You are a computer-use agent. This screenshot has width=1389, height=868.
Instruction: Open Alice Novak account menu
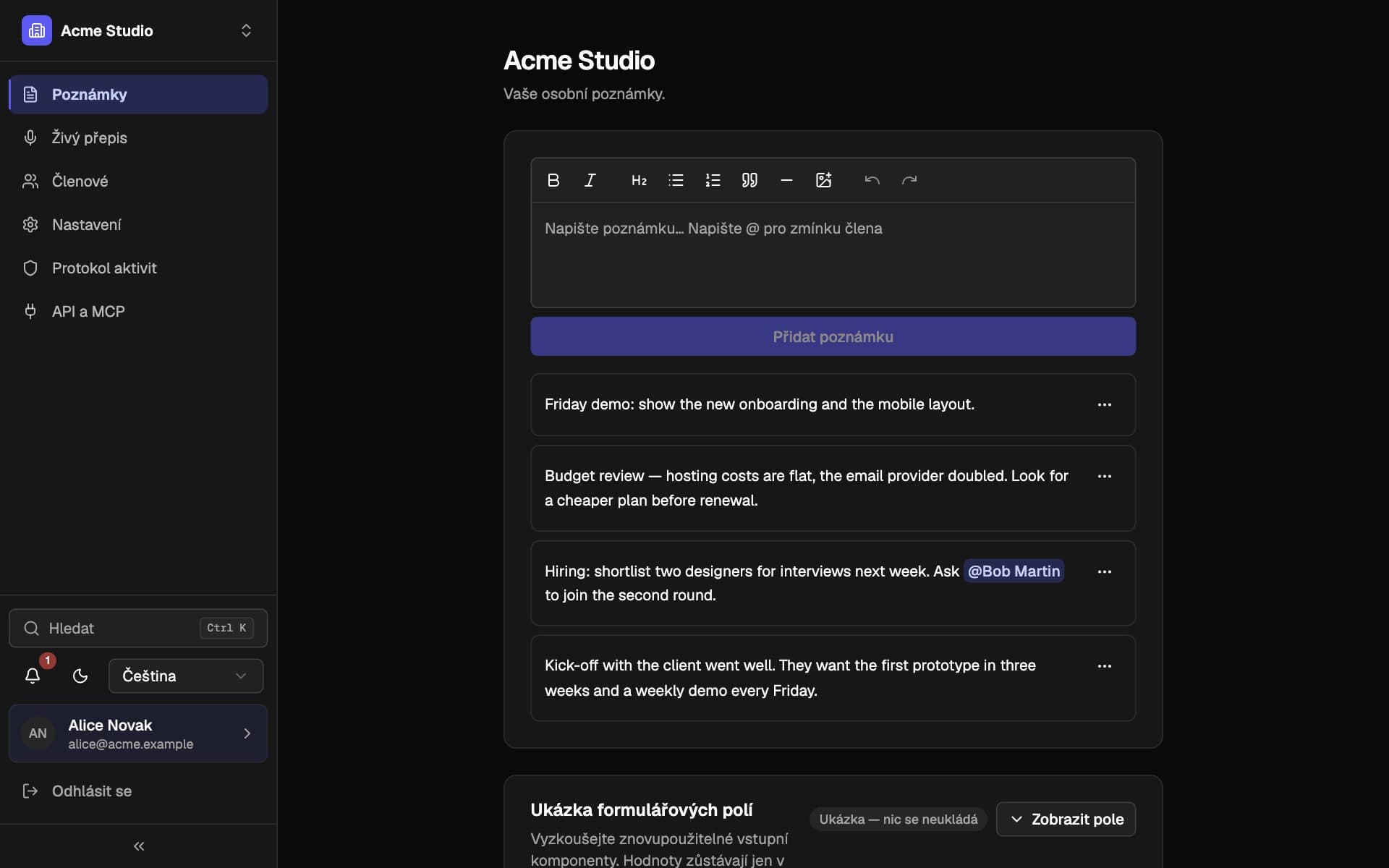click(138, 733)
